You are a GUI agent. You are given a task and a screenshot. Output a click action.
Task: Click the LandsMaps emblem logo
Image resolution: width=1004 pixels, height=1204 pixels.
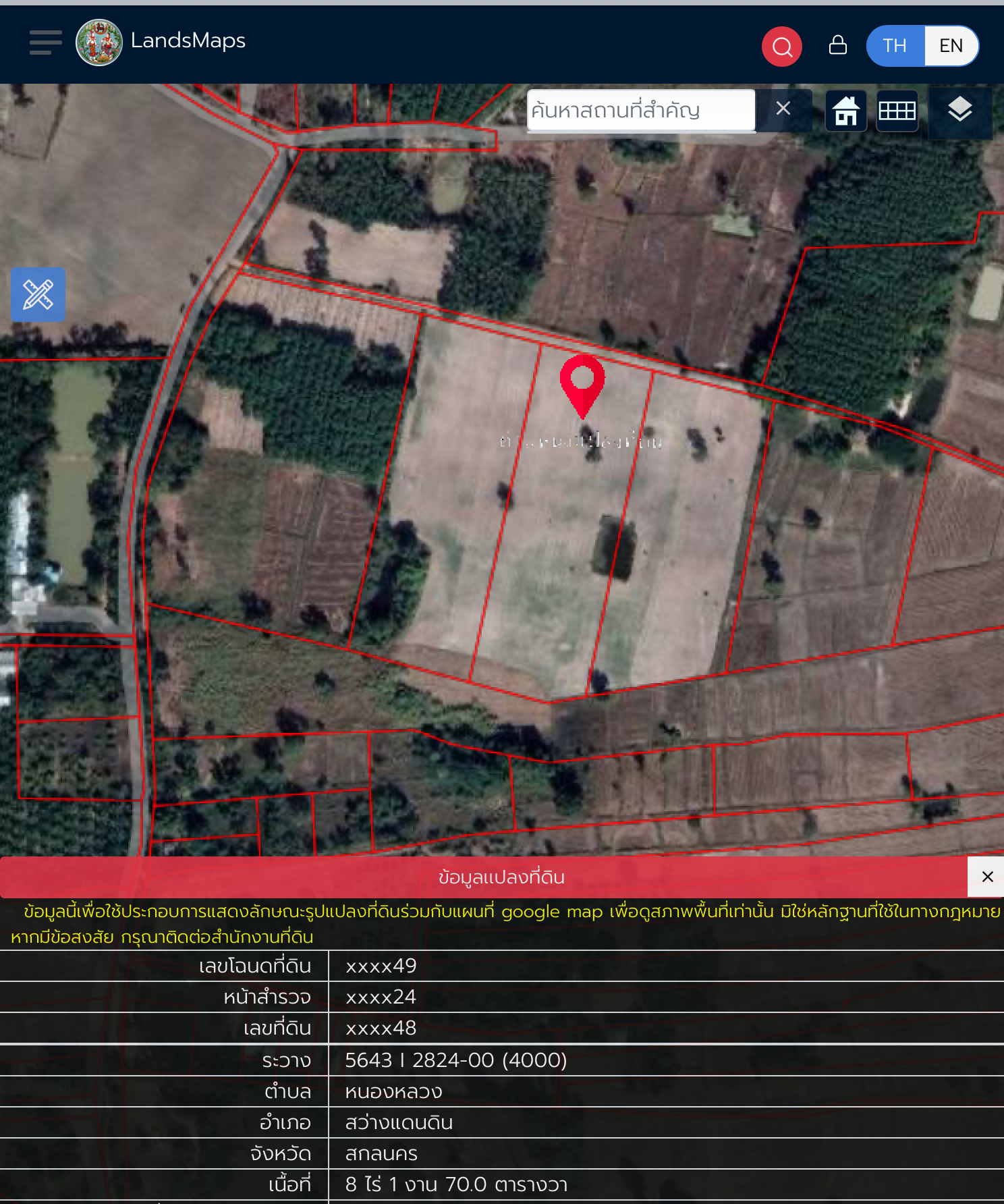(99, 43)
